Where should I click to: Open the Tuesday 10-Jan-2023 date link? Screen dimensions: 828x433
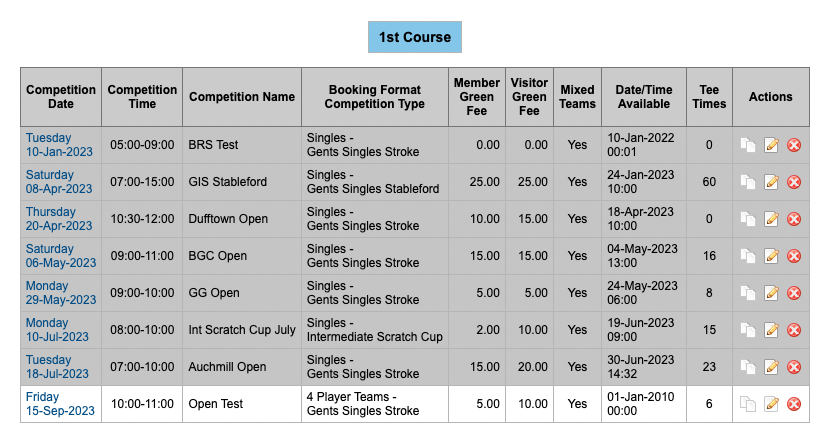pos(59,145)
